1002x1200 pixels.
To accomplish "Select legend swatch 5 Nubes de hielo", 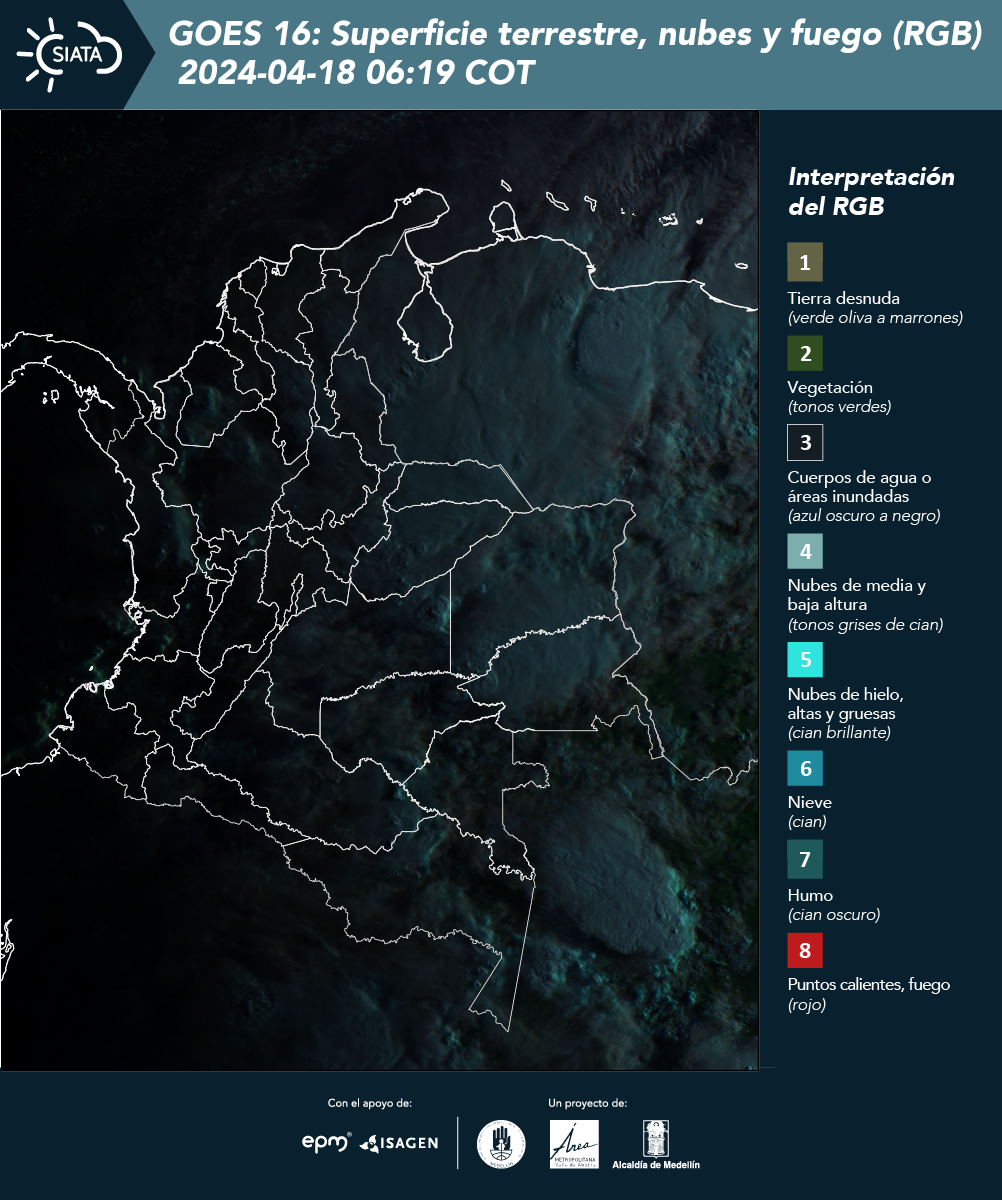I will pyautogui.click(x=805, y=659).
